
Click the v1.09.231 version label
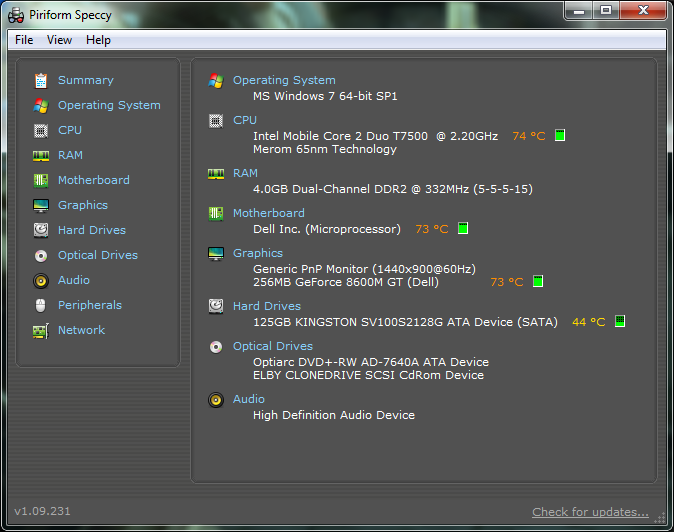pyautogui.click(x=42, y=511)
